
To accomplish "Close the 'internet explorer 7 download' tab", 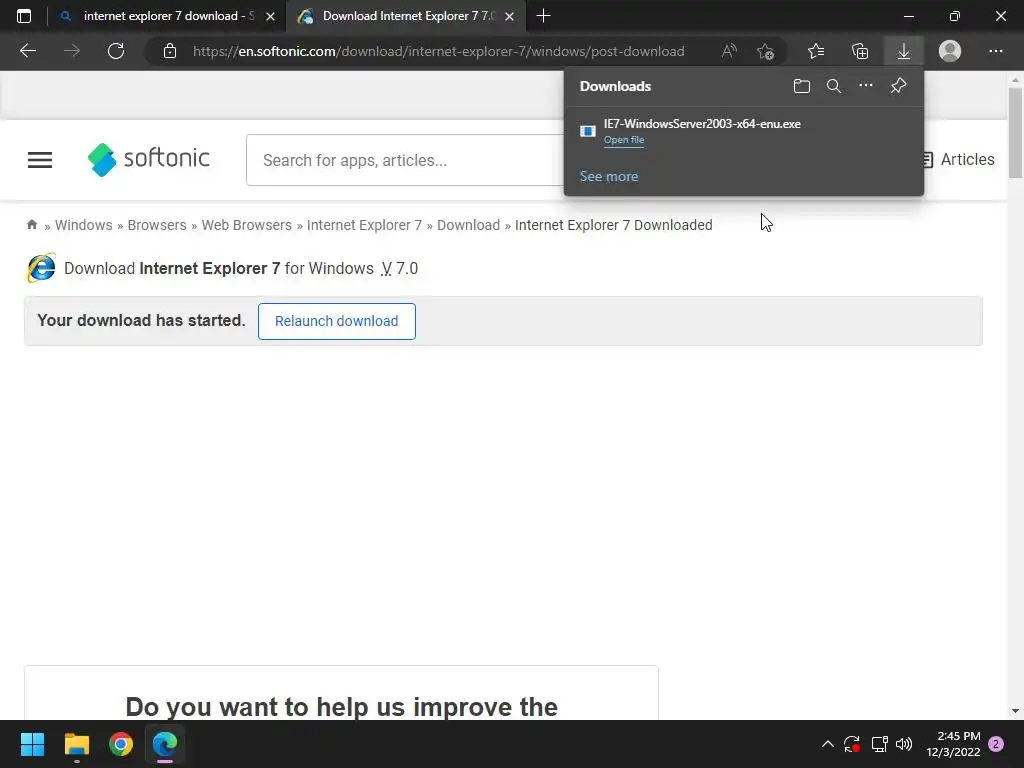I will tap(270, 16).
